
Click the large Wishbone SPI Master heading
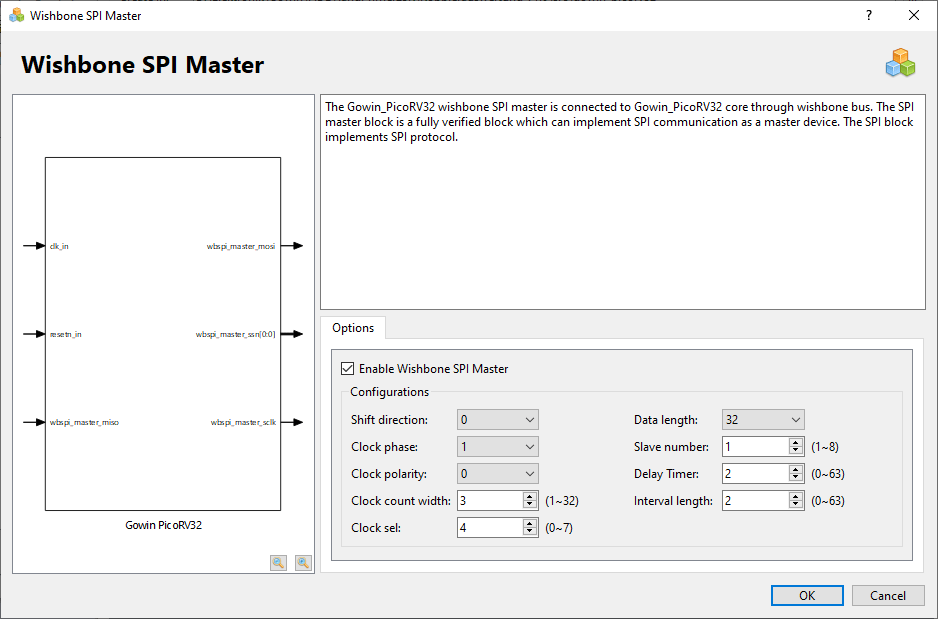[x=142, y=65]
